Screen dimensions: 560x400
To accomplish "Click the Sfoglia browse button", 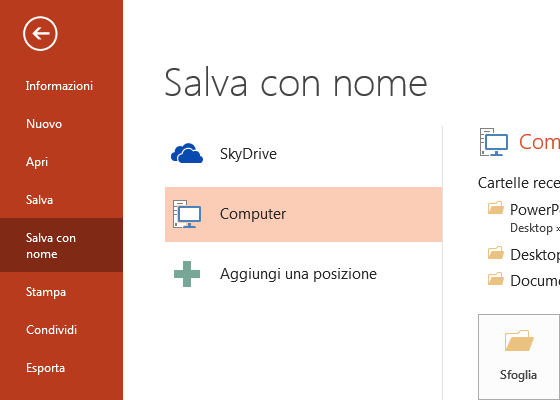I will 519,357.
